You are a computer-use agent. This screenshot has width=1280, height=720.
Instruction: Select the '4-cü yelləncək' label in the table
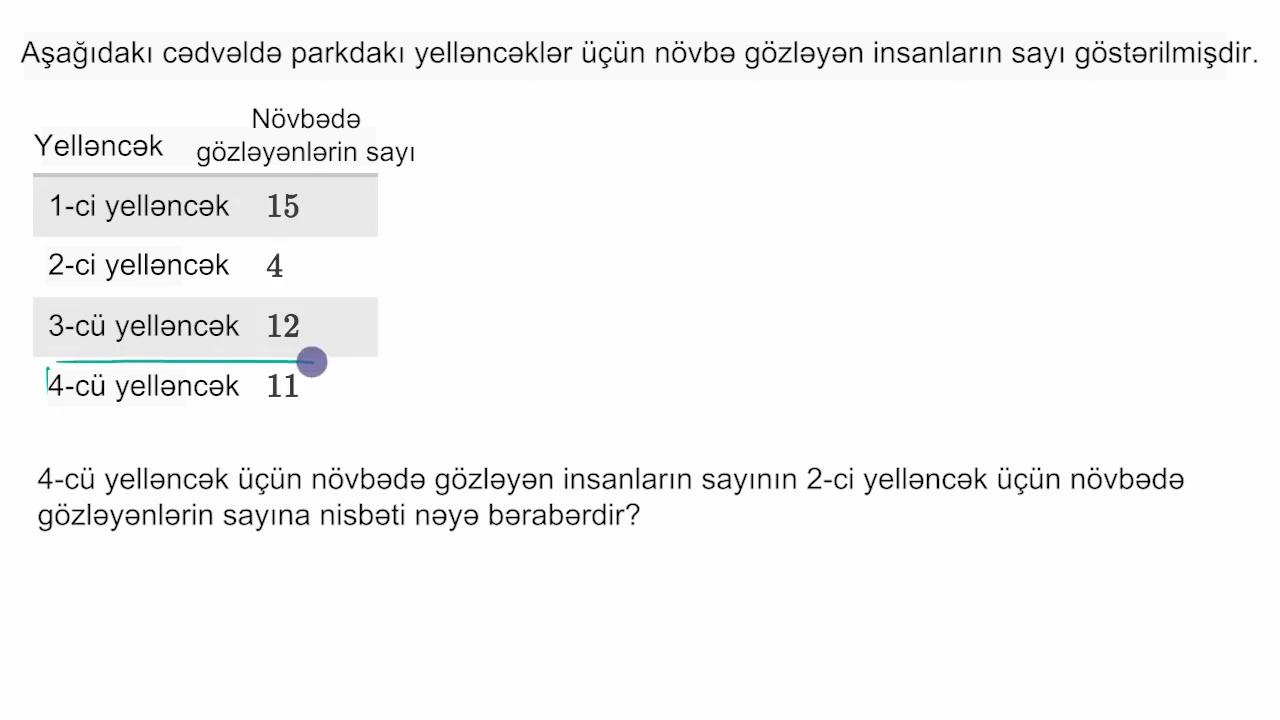click(144, 386)
